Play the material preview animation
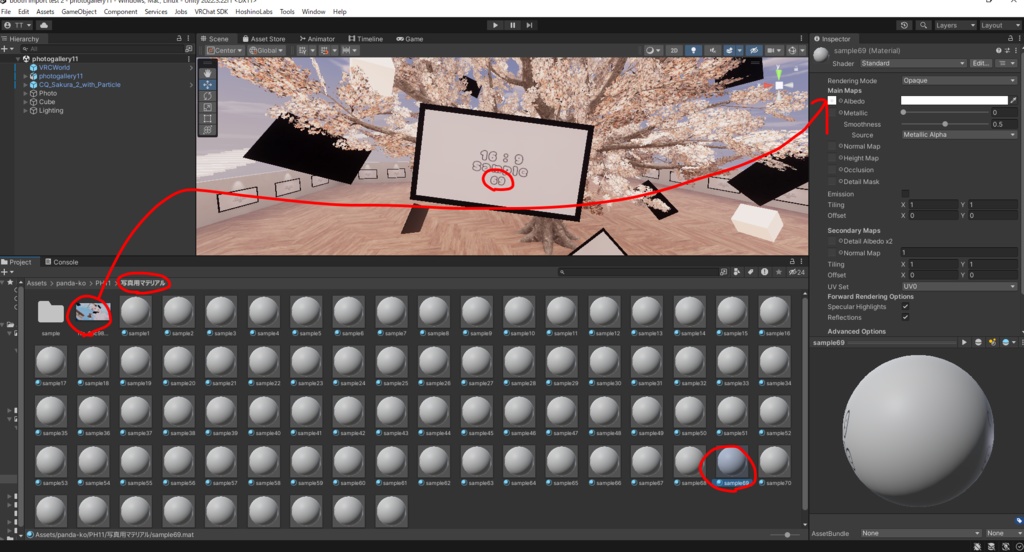This screenshot has width=1024, height=552. (x=964, y=342)
